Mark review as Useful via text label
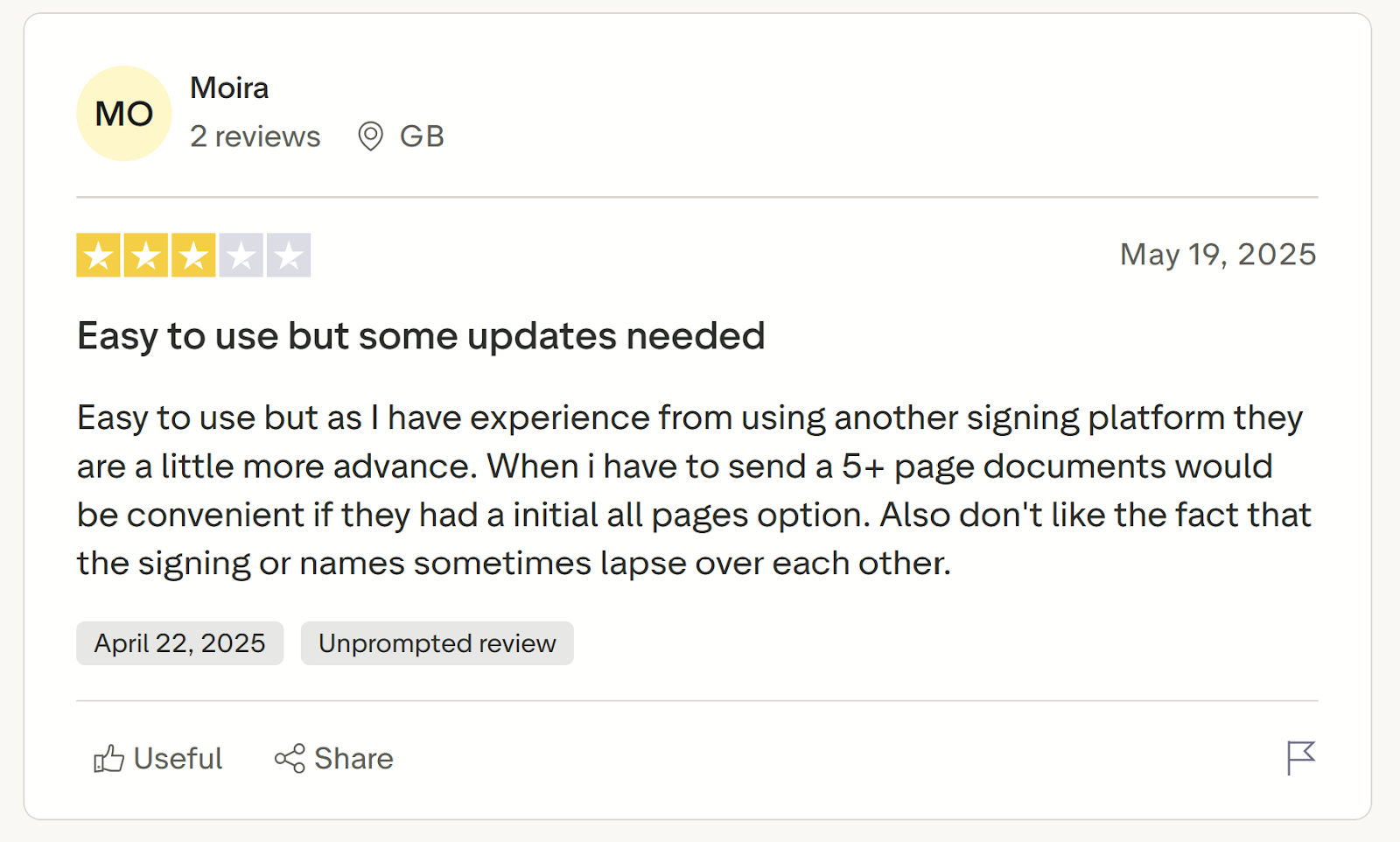This screenshot has width=1400, height=842. (x=178, y=758)
